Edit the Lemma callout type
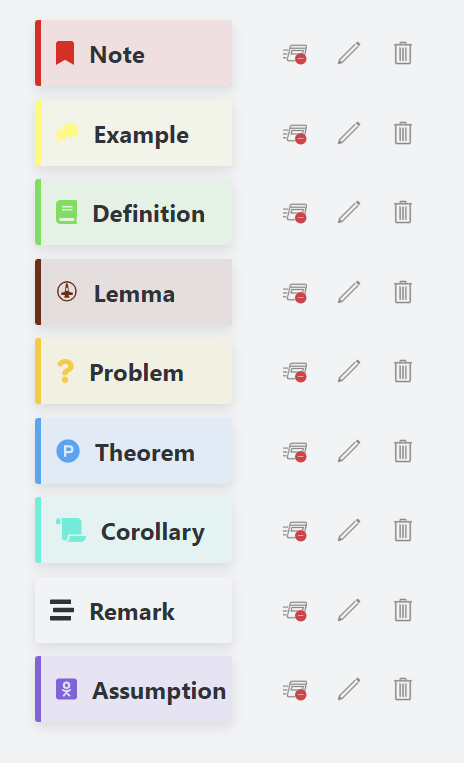The height and width of the screenshot is (763, 464). pyautogui.click(x=349, y=292)
